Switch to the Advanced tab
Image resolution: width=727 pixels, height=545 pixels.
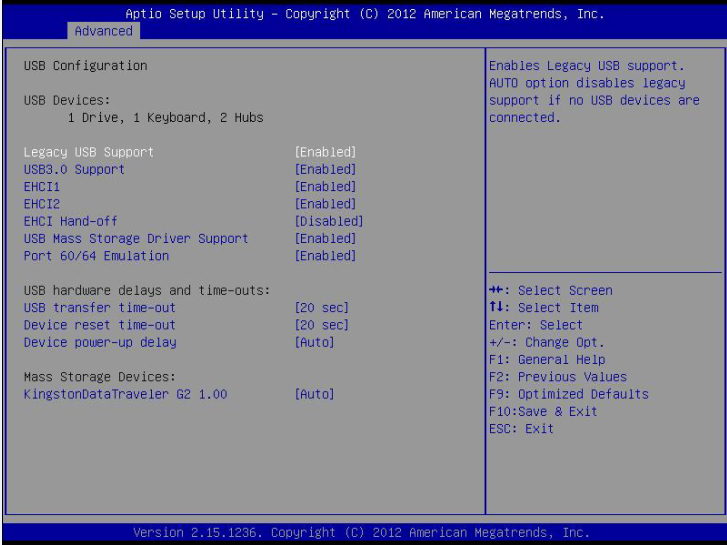(x=104, y=31)
